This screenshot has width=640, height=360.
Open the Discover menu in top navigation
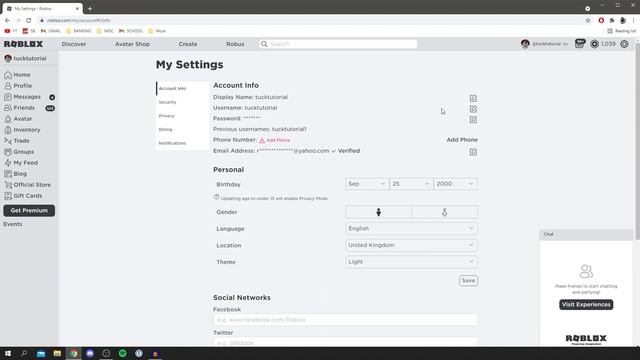(74, 44)
